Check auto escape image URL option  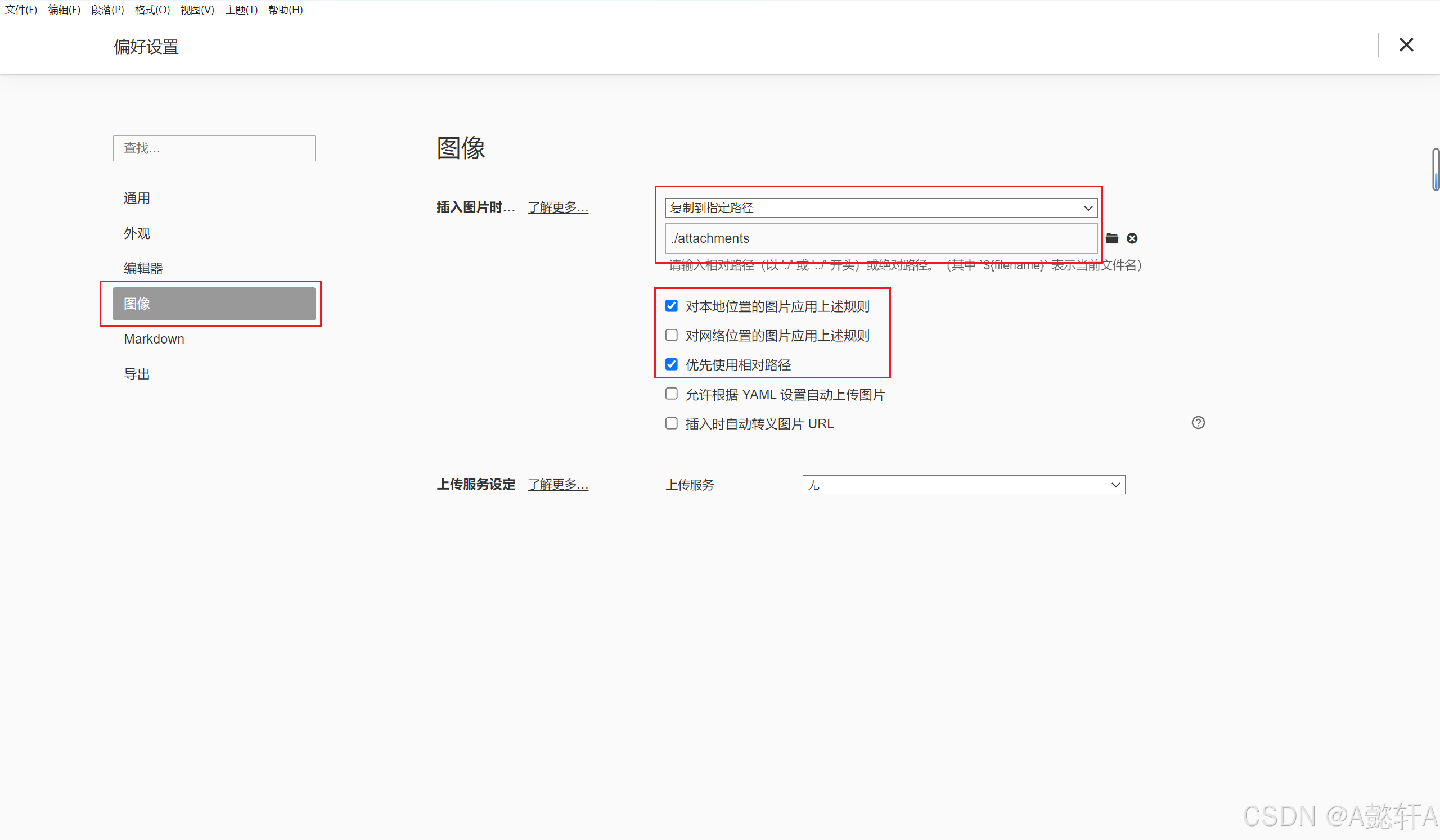(672, 424)
